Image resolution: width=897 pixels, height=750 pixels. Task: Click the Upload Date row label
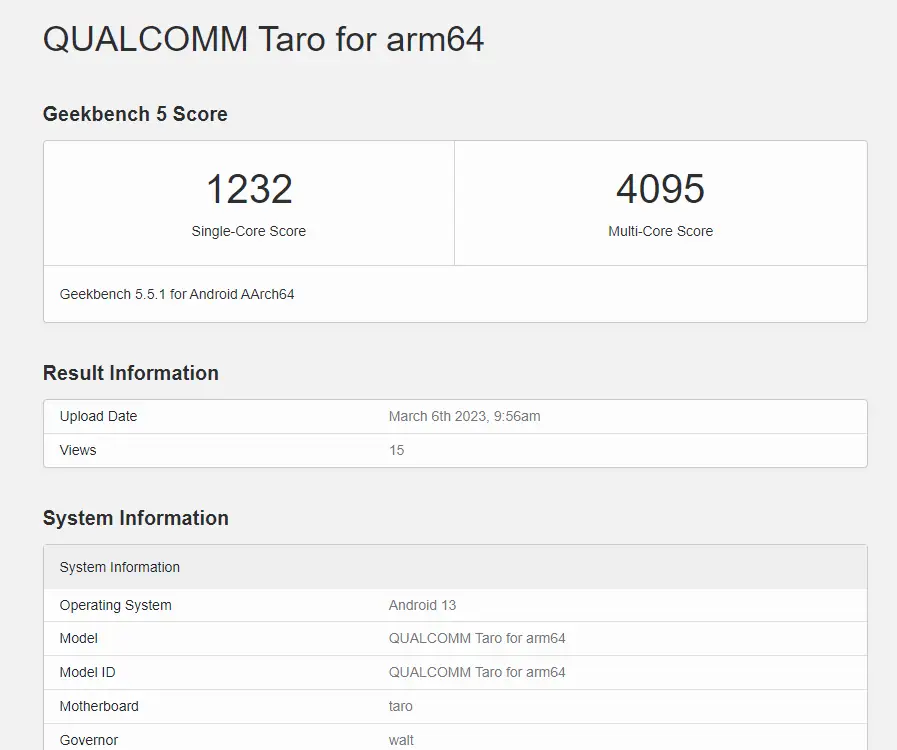point(98,416)
